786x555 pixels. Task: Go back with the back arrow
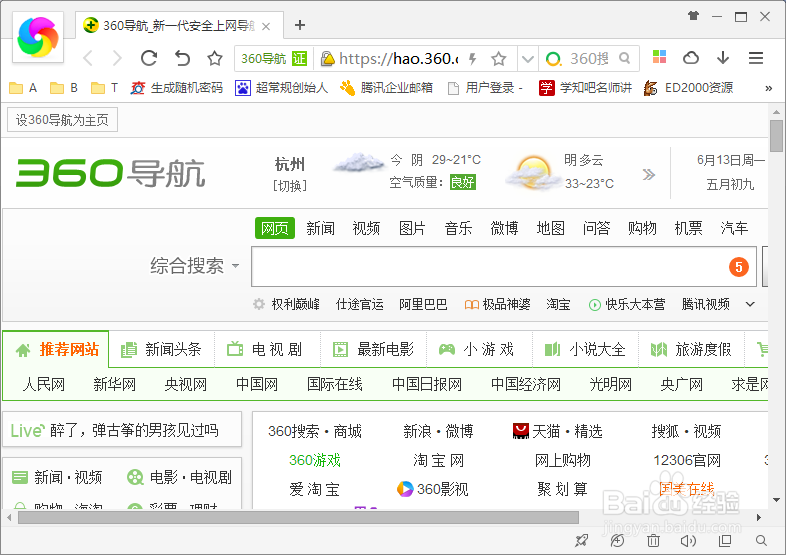point(88,59)
